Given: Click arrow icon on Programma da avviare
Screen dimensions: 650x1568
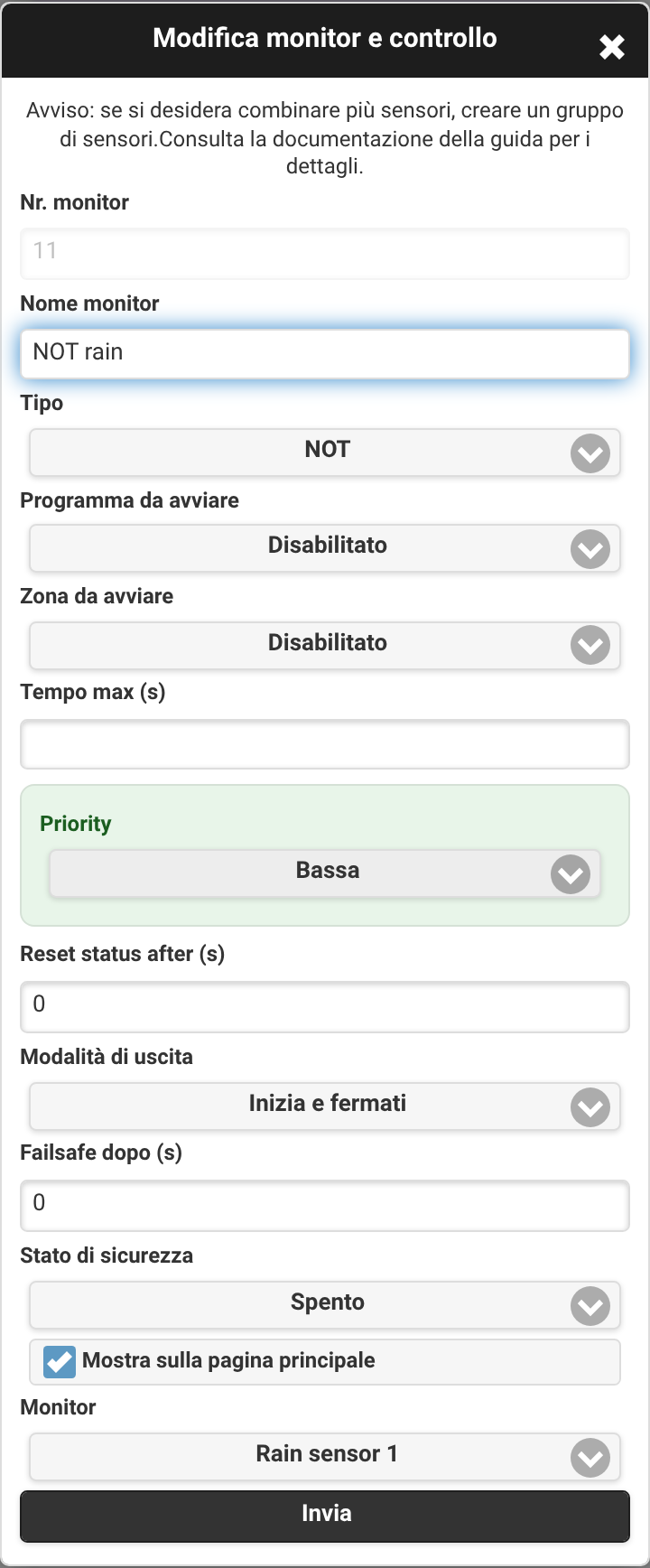Looking at the screenshot, I should point(590,549).
